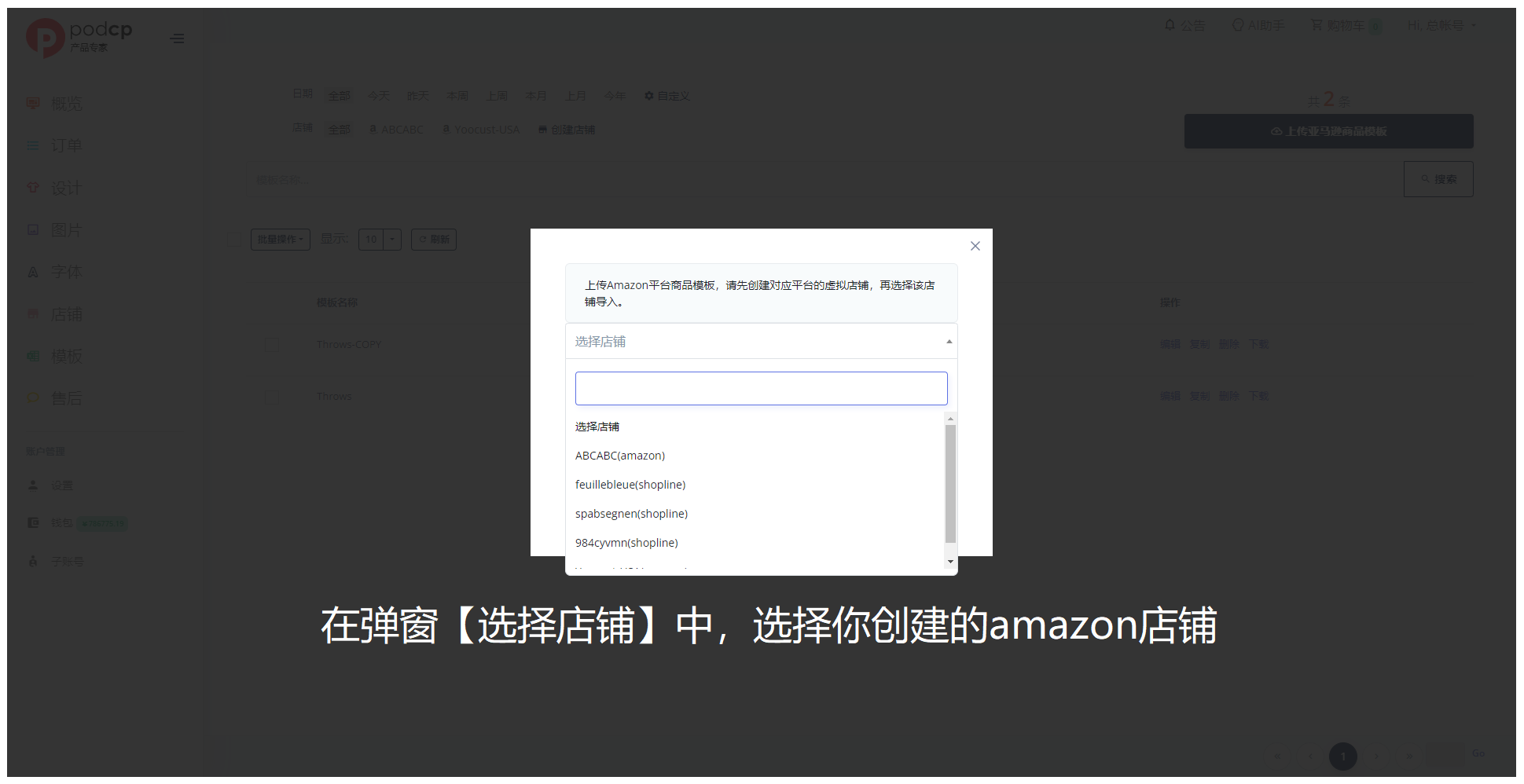Click the 字体 letter A icon
This screenshot has height=784, width=1524.
click(x=33, y=272)
